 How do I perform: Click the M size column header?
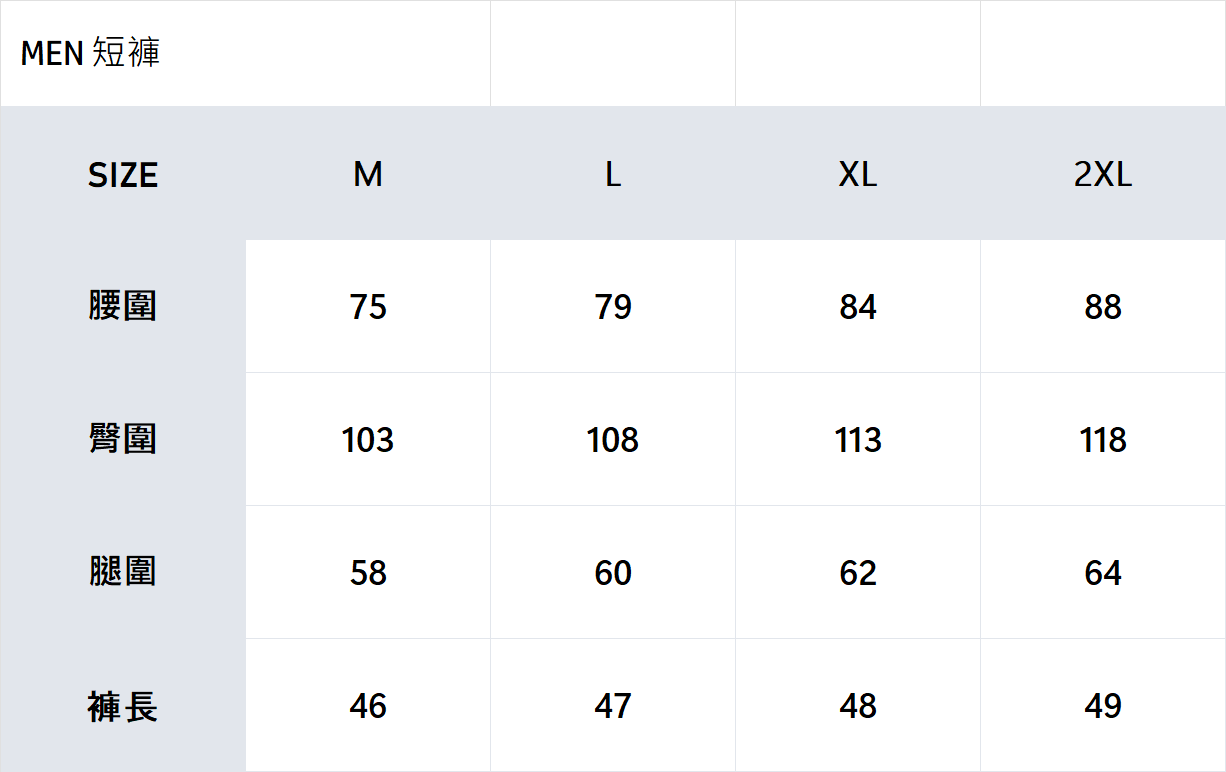click(368, 175)
